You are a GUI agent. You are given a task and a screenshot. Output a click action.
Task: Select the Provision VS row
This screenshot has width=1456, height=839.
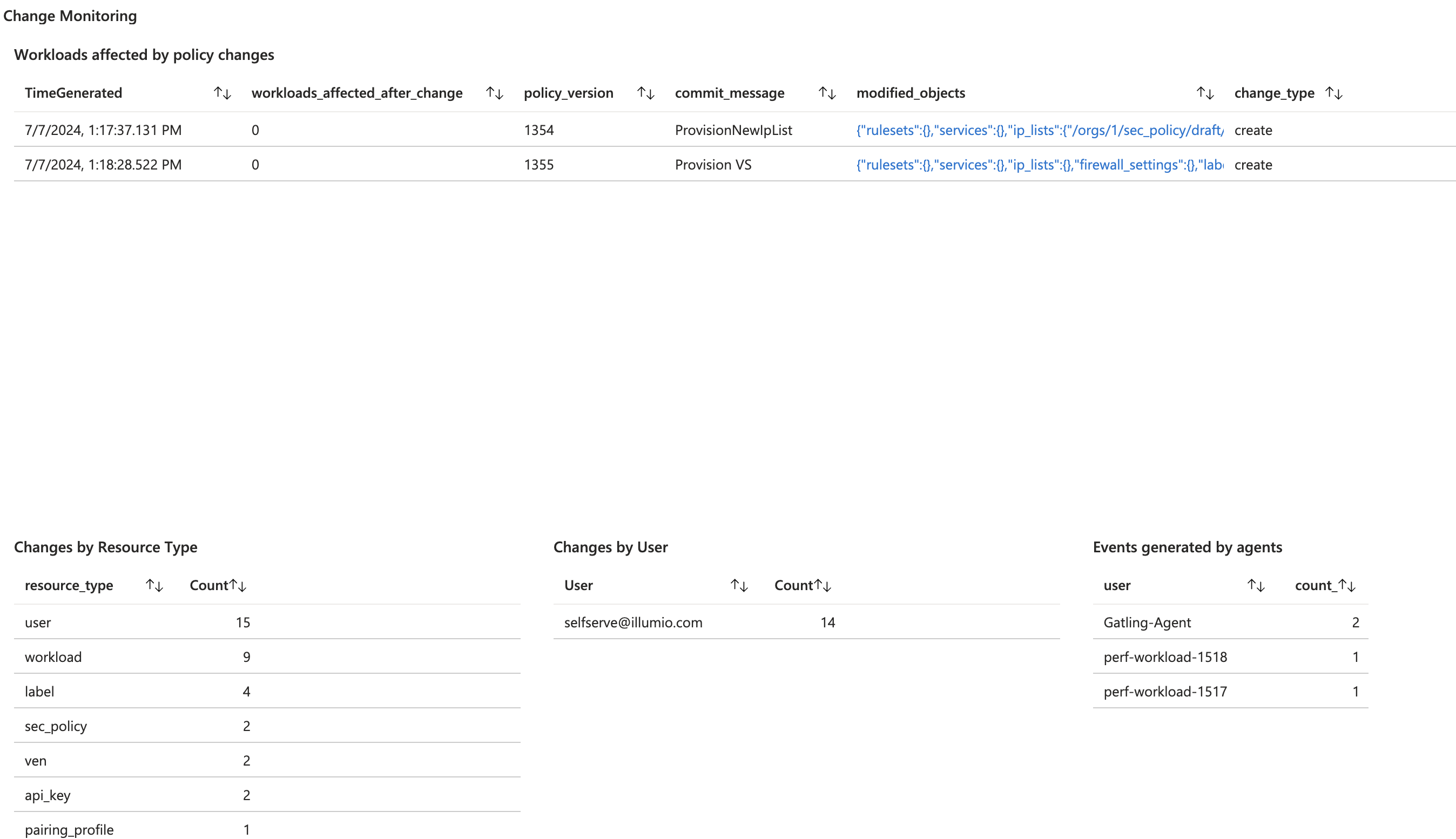pyautogui.click(x=403, y=165)
